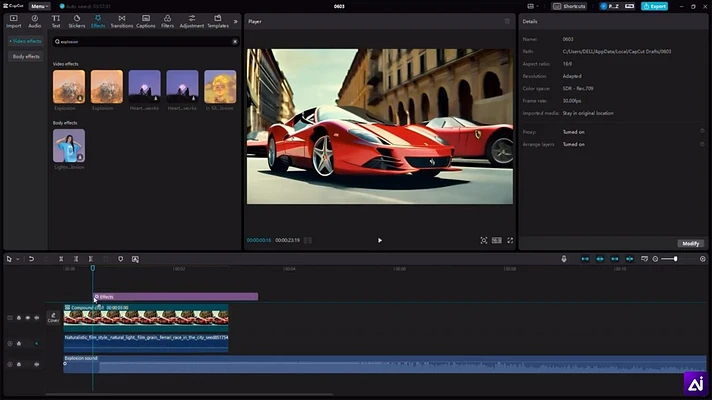Select the yellow cartoon explosion effect thumbnail

click(220, 87)
